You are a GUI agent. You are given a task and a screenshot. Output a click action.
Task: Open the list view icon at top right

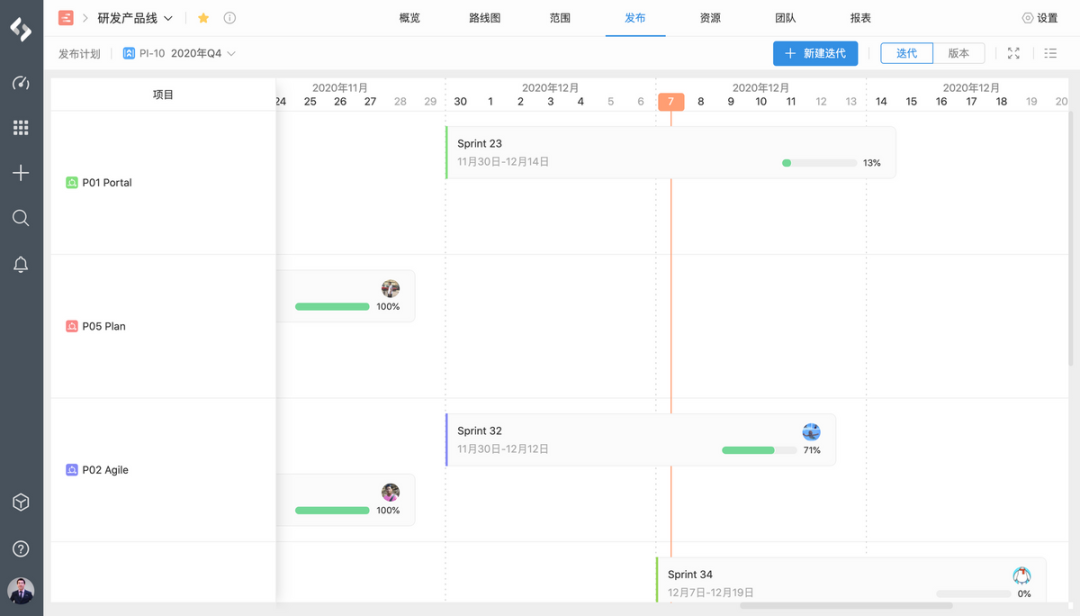[1050, 53]
